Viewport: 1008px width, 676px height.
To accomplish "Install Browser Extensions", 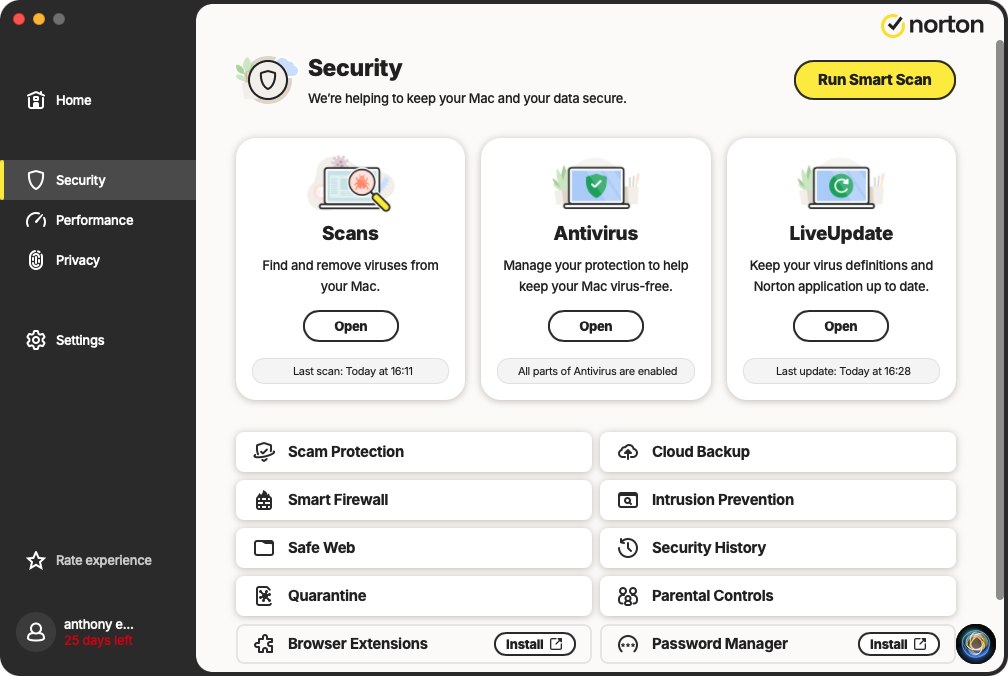I will click(x=534, y=644).
